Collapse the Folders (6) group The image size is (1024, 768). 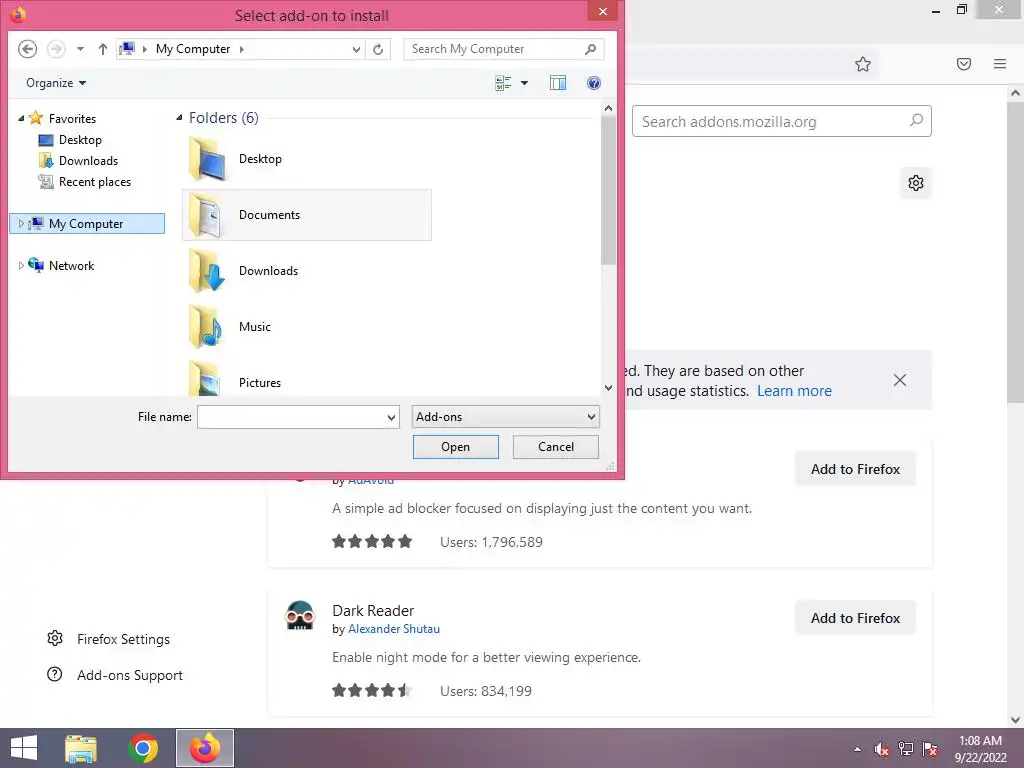pyautogui.click(x=179, y=118)
